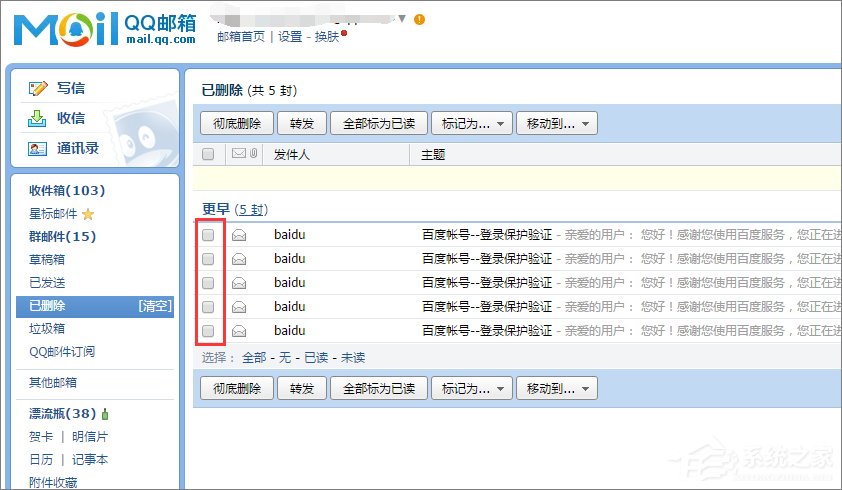Click the 未读 selection link
This screenshot has width=842, height=490.
click(353, 357)
